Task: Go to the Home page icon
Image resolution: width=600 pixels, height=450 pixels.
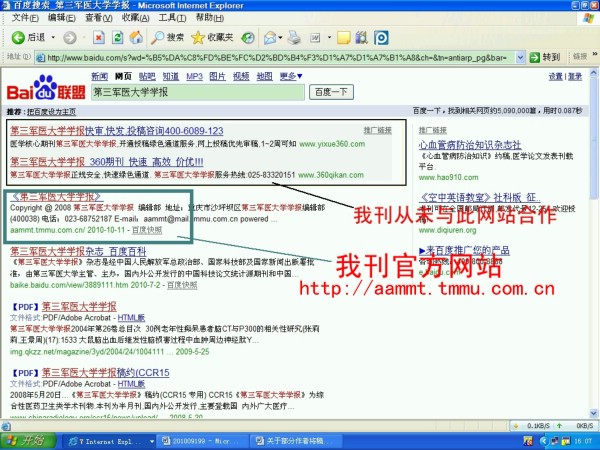Action: 136,38
